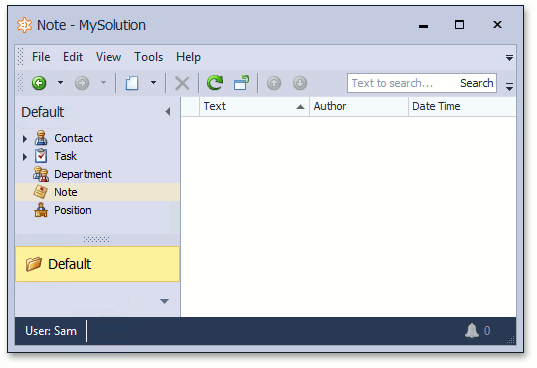Open the Tools menu
This screenshot has height=368, width=537.
pos(148,57)
